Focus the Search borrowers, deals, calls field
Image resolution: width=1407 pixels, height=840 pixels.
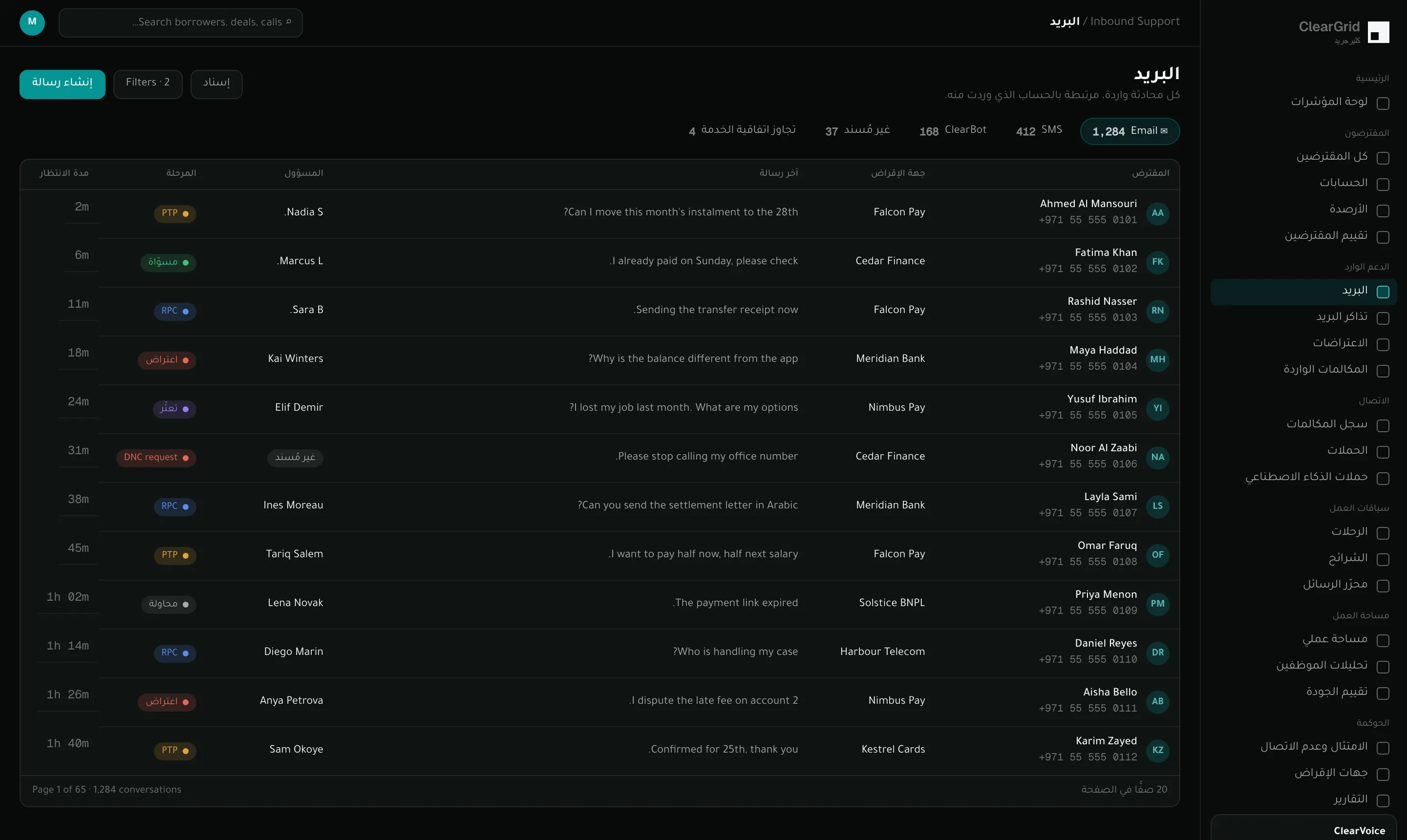coord(181,22)
